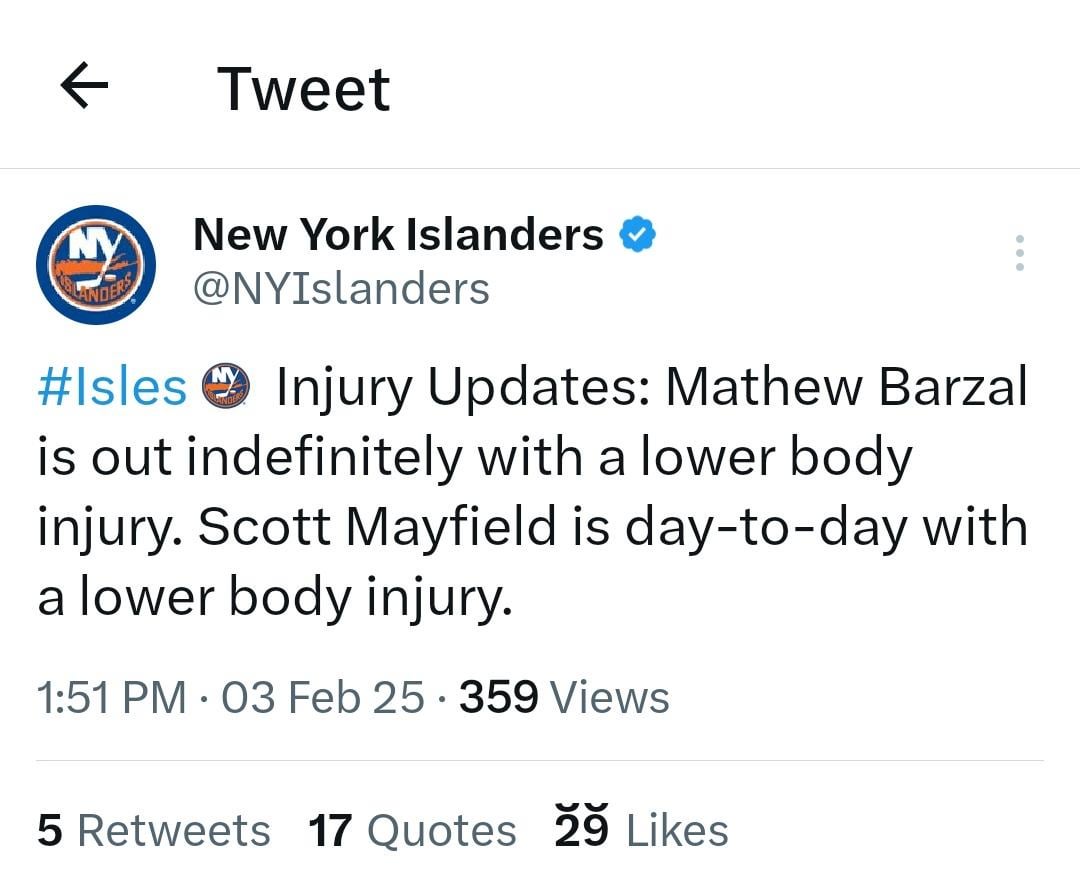Open the 29 Likes list
The image size is (1080, 891).
click(636, 829)
